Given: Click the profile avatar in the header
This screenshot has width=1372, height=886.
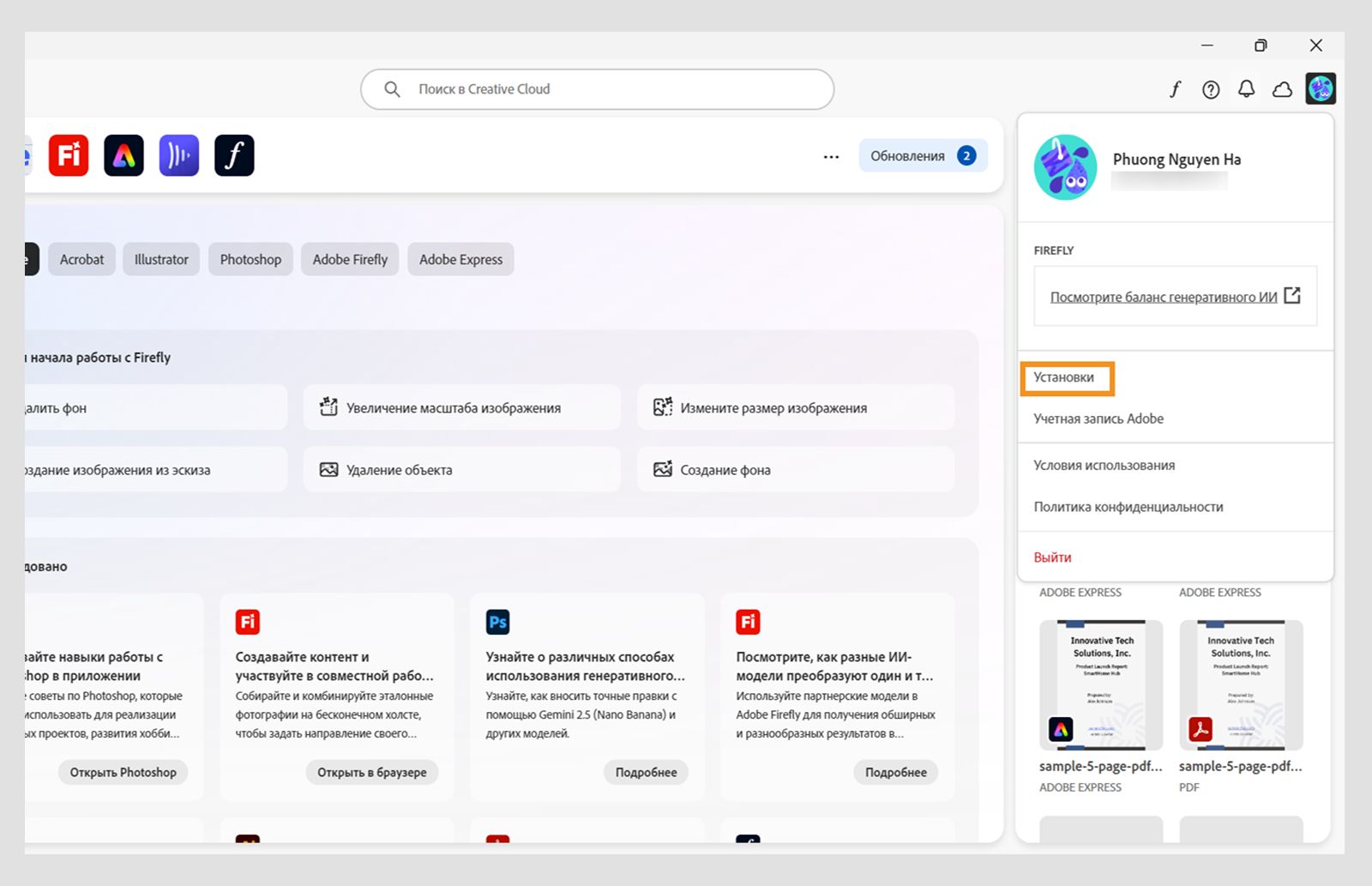Looking at the screenshot, I should click(1321, 88).
